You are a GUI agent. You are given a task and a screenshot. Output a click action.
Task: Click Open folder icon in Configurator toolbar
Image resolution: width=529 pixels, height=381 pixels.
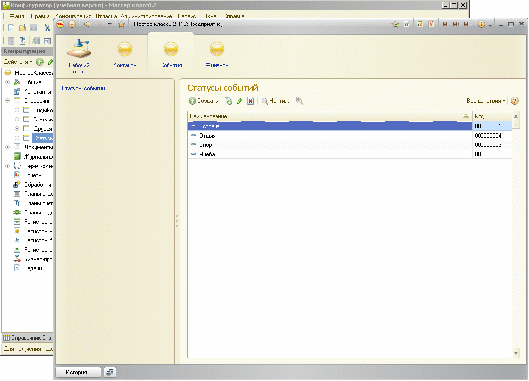[22, 28]
